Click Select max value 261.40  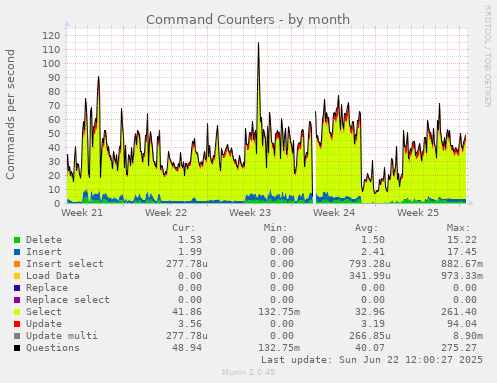(x=459, y=312)
